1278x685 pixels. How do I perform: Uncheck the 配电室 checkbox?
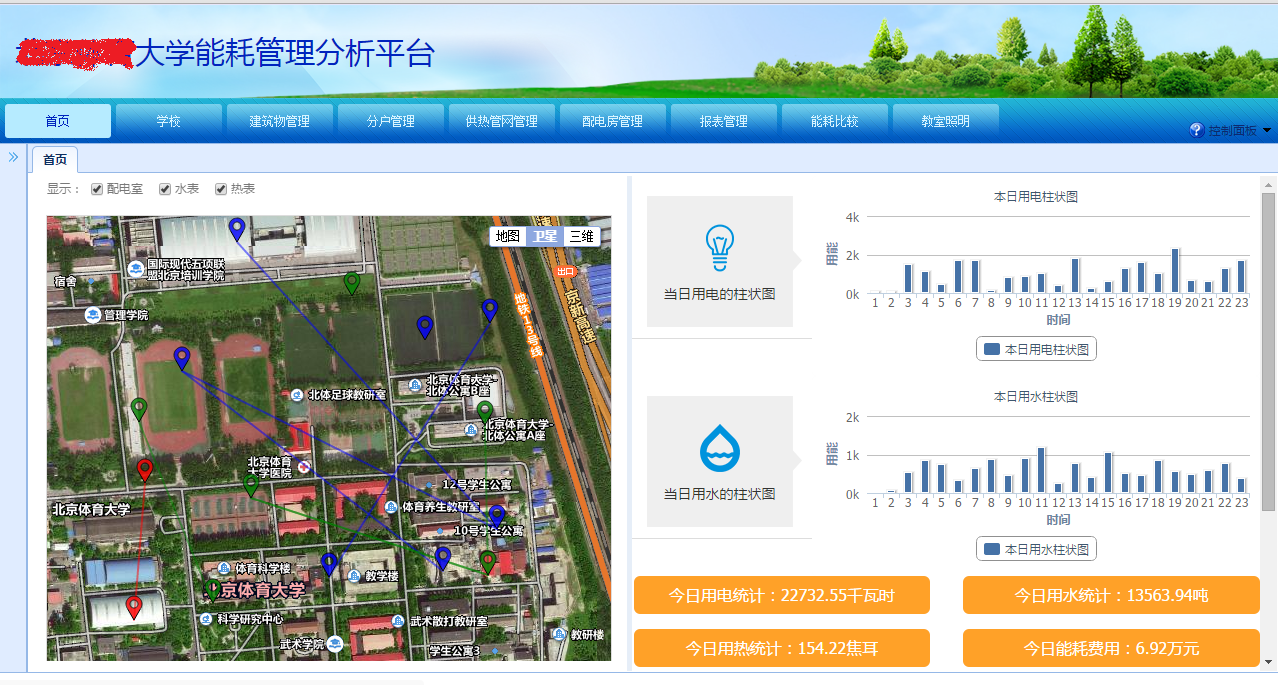pyautogui.click(x=97, y=189)
